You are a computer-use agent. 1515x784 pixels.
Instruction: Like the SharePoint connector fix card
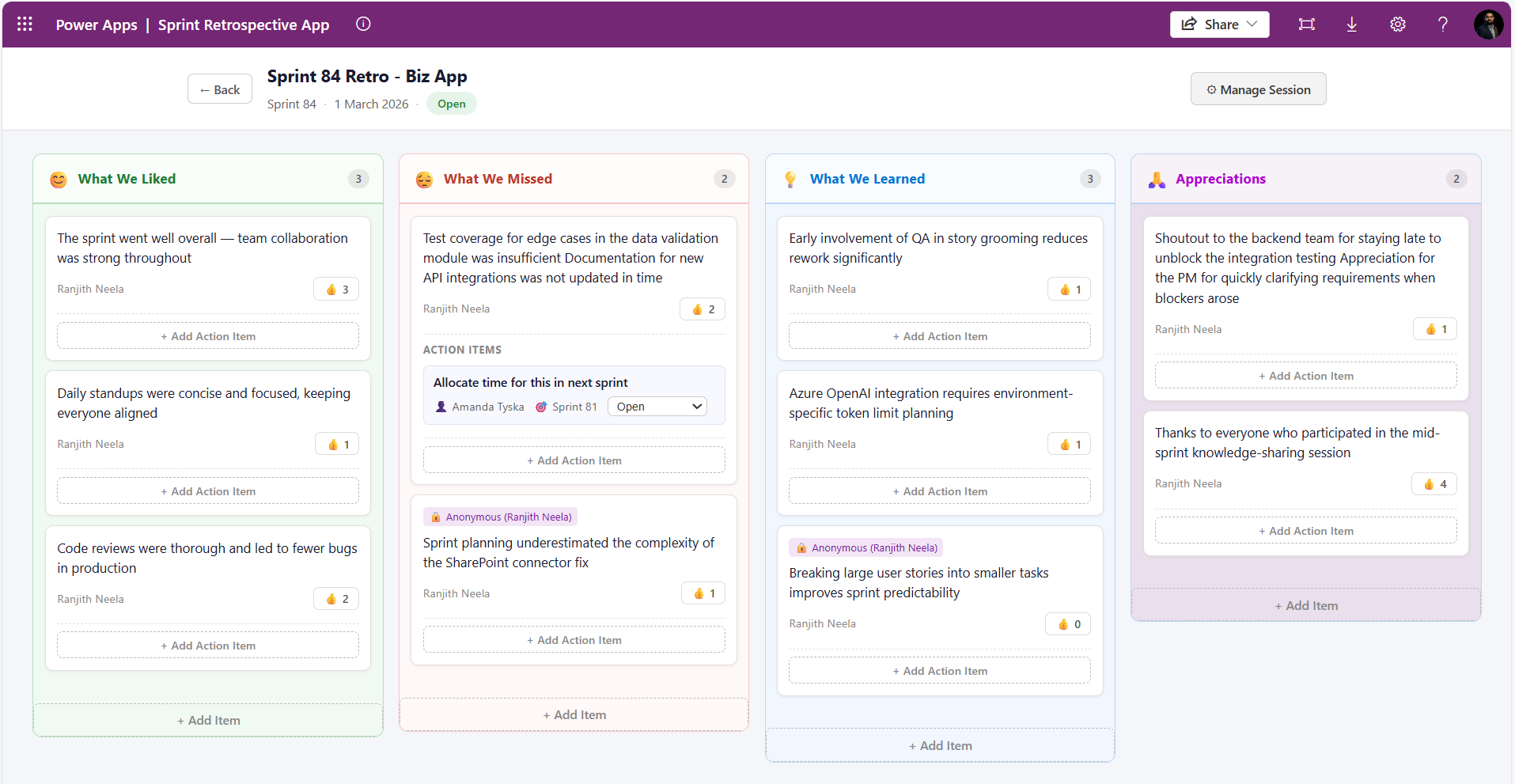click(703, 593)
